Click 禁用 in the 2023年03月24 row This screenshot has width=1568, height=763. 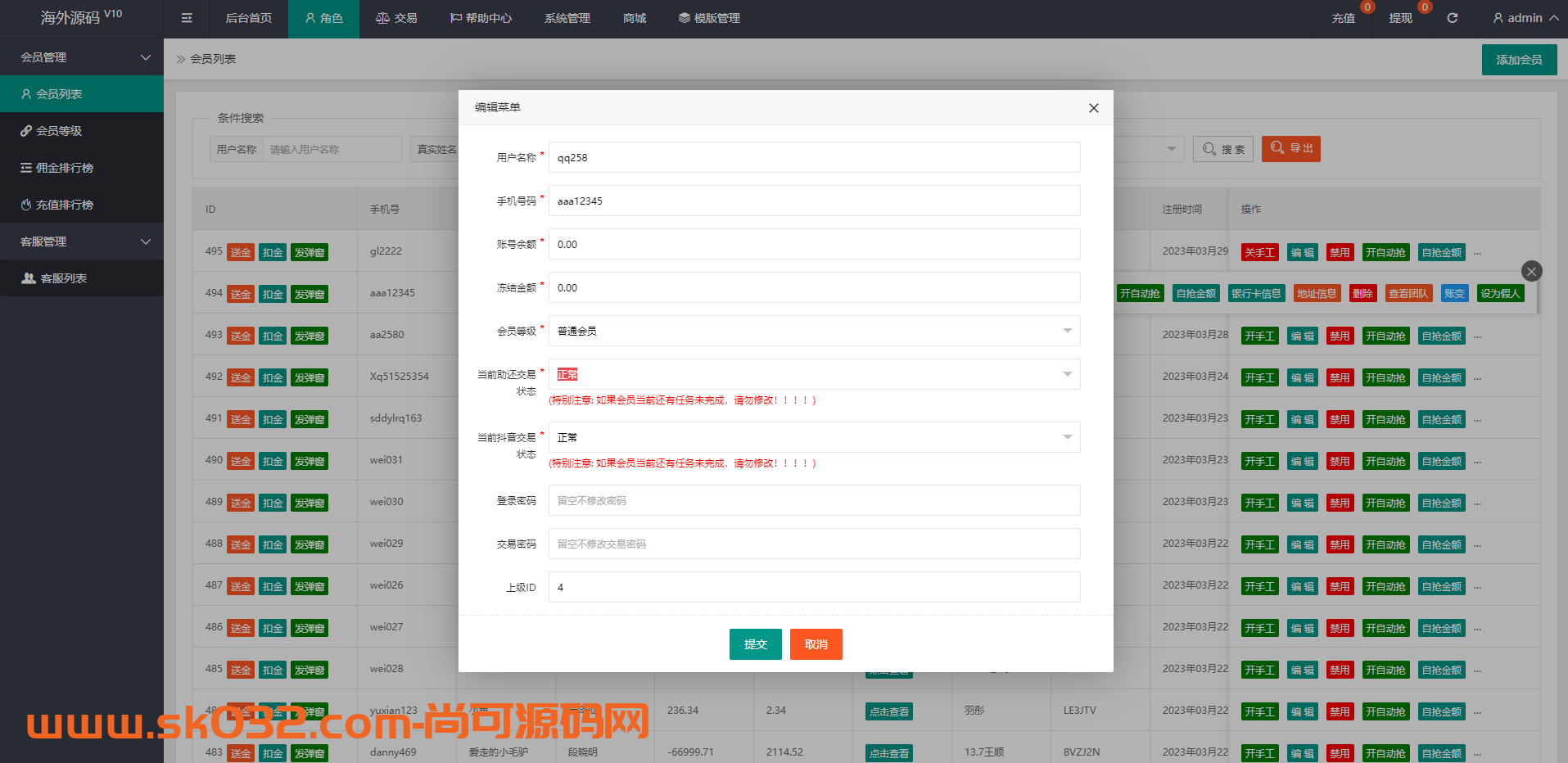1340,377
